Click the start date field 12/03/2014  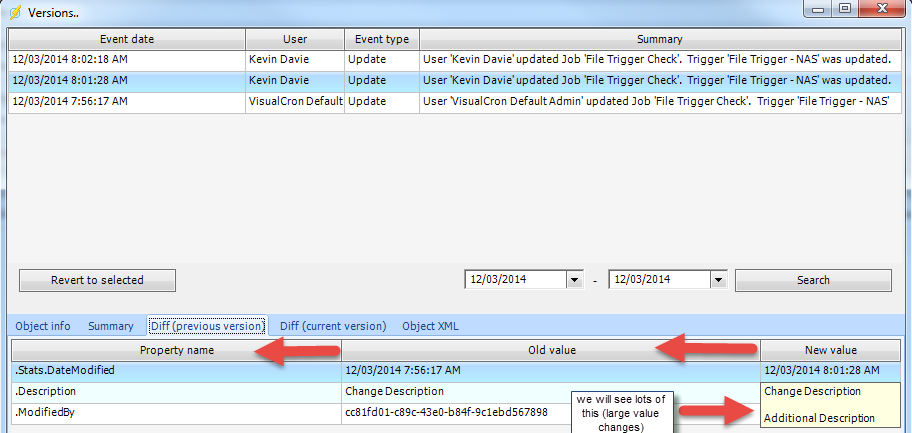pos(514,280)
